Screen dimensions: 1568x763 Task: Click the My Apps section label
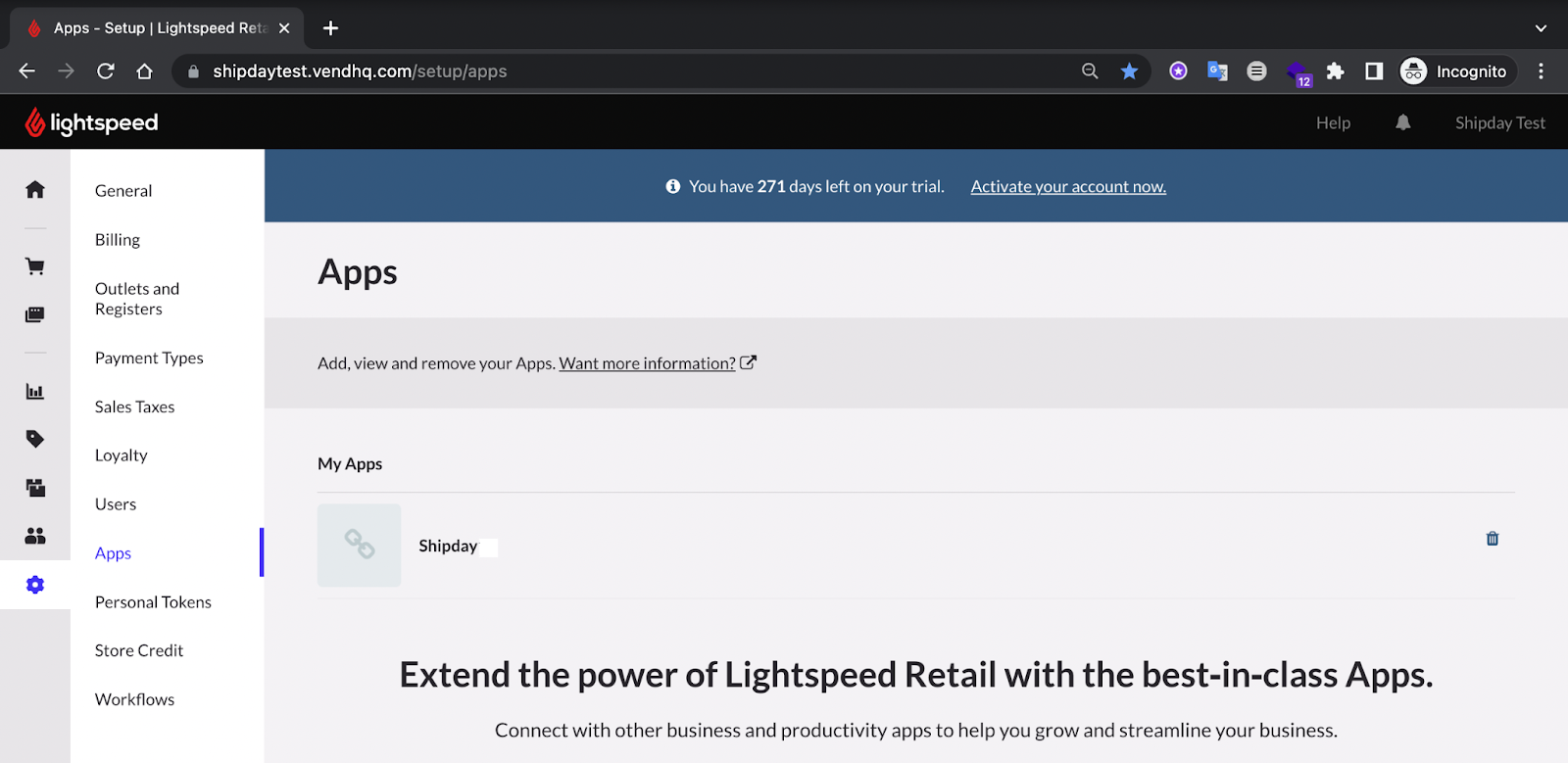(350, 463)
